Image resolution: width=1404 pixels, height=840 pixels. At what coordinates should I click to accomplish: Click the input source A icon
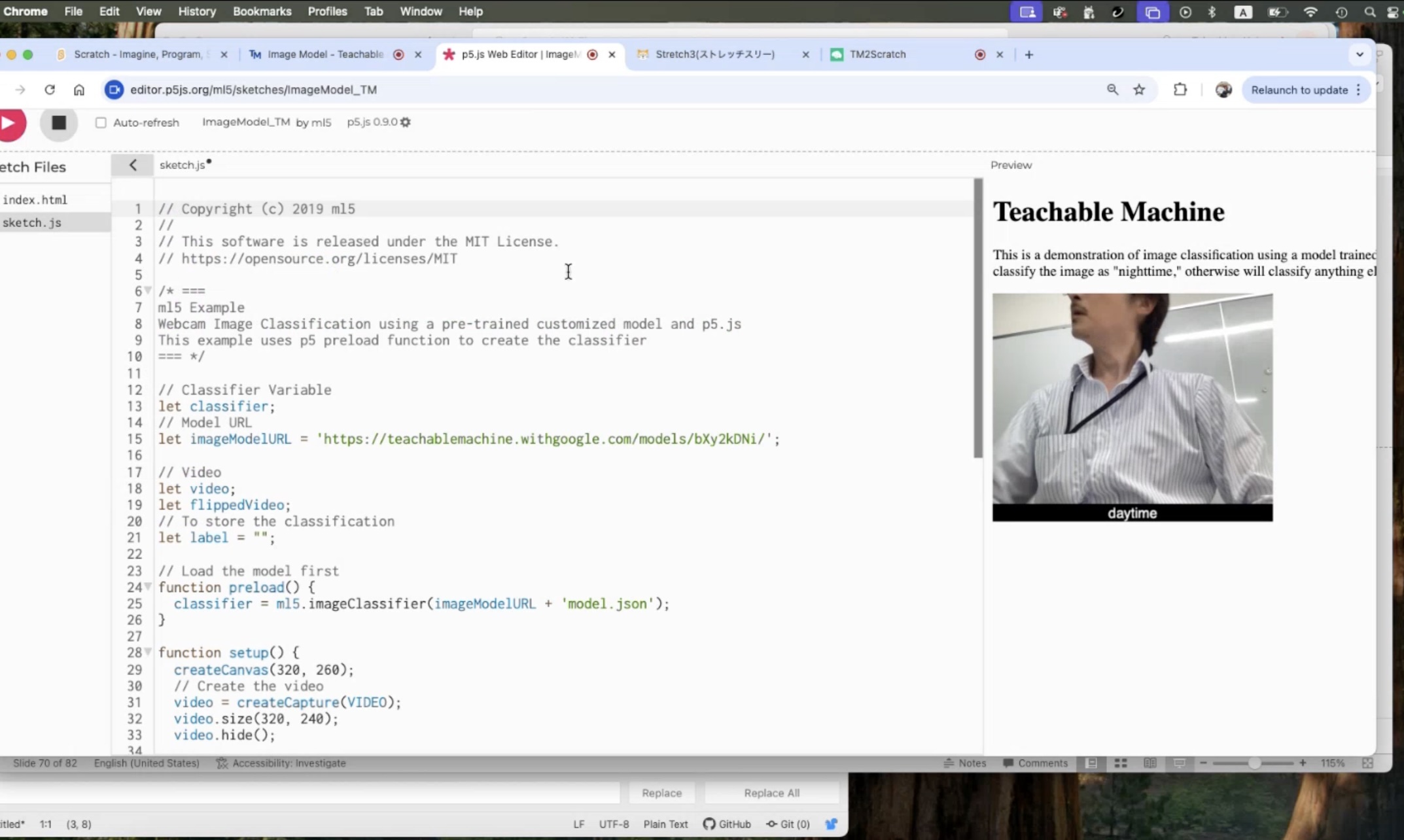[x=1242, y=12]
